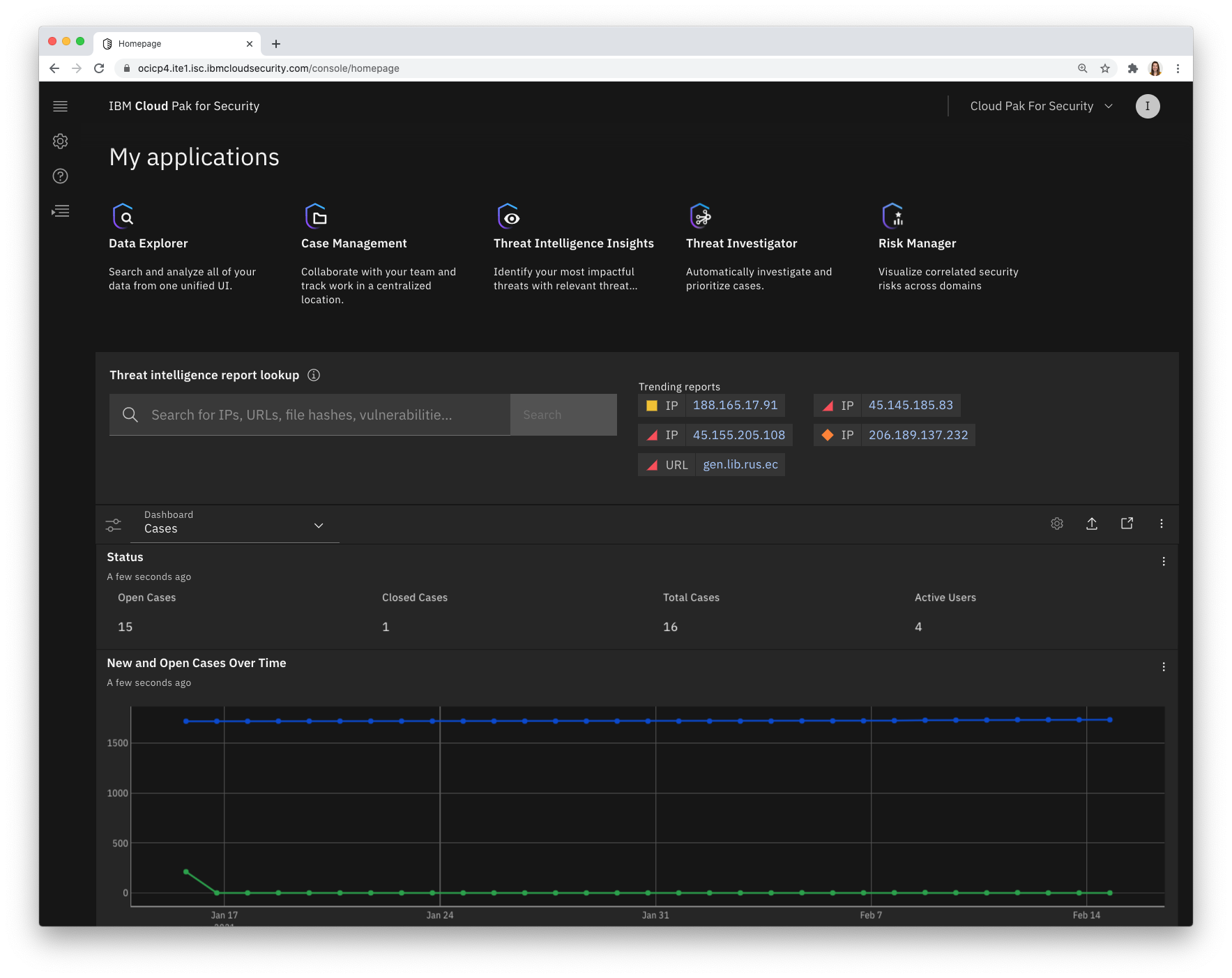This screenshot has height=978, width=1232.
Task: Bookmark page with star icon
Action: 1105,68
